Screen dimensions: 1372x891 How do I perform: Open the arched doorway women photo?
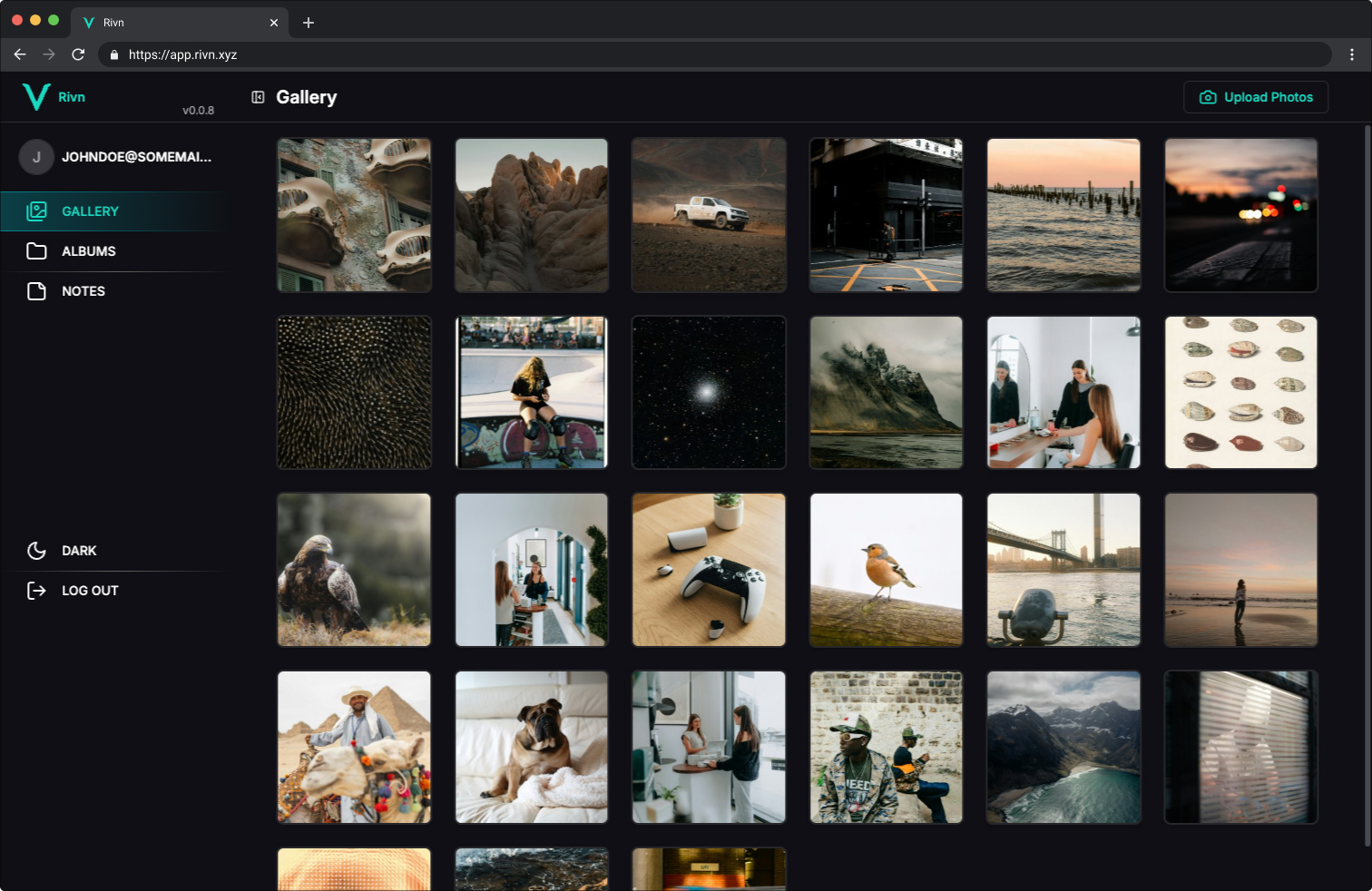[x=532, y=570]
